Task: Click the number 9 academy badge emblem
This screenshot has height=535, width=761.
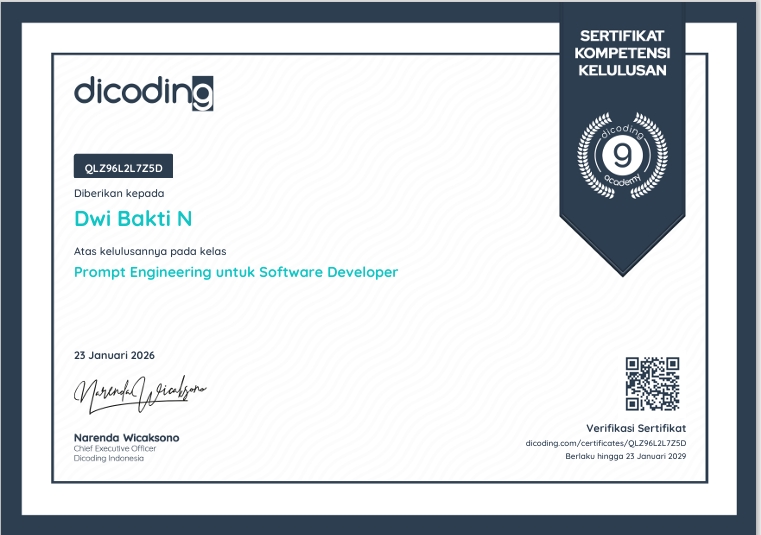Action: tap(621, 155)
